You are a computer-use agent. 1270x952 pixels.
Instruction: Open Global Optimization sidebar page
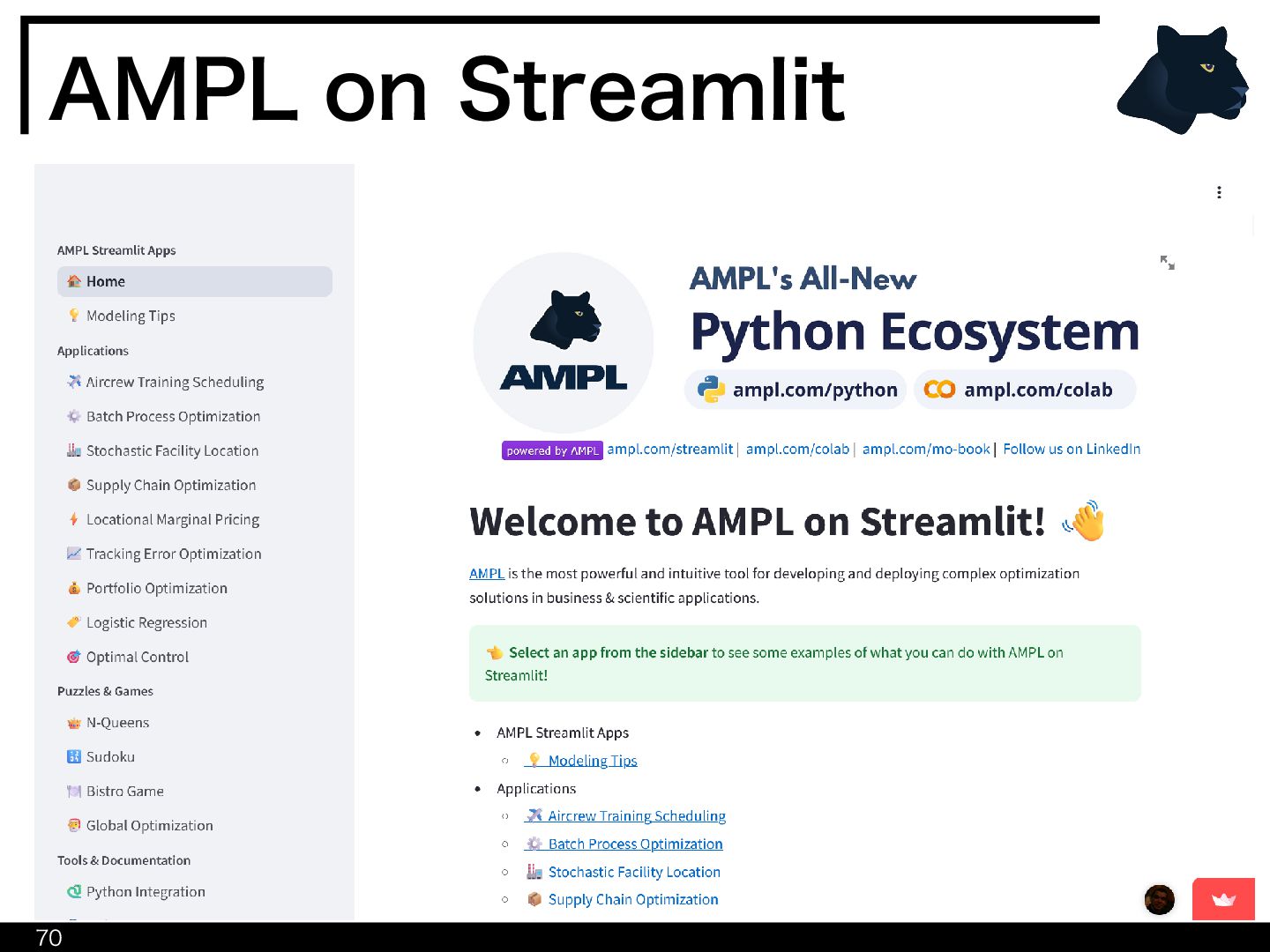click(x=195, y=825)
